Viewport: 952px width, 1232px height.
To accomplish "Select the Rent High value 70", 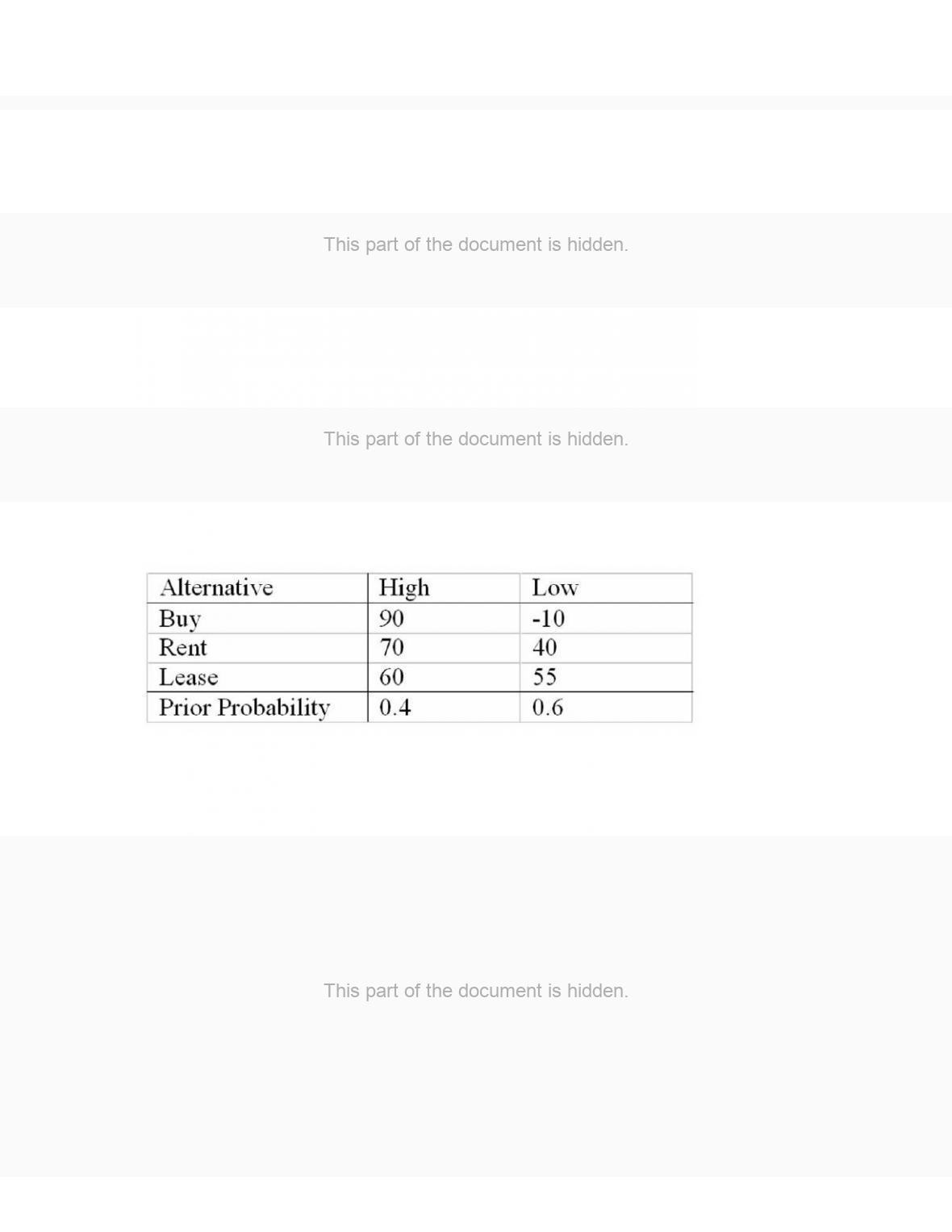I will [444, 648].
